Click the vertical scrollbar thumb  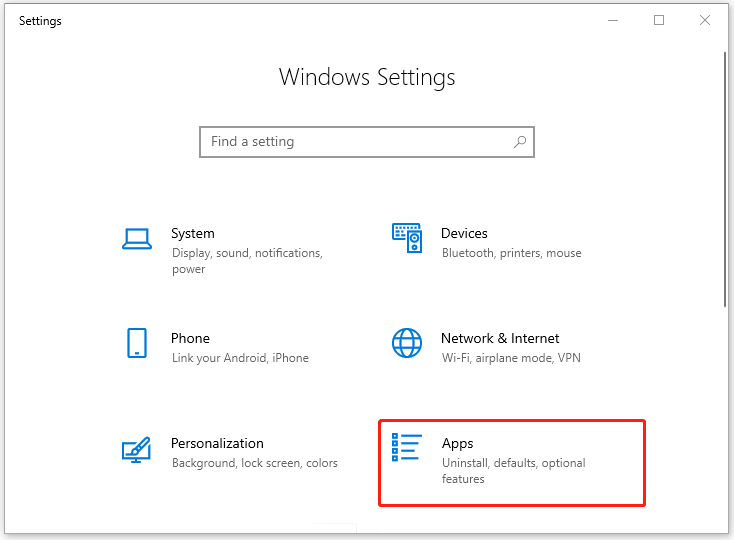point(725,179)
